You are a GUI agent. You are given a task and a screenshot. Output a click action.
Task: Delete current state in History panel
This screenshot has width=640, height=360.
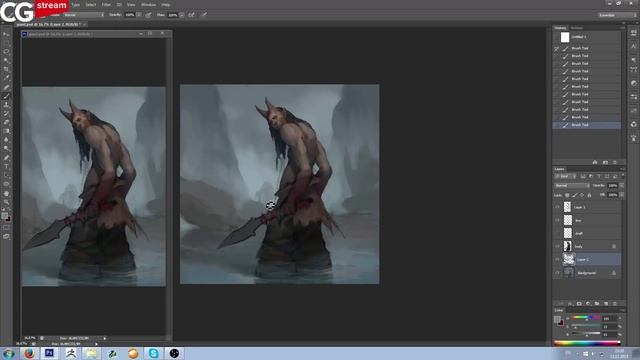(x=615, y=162)
